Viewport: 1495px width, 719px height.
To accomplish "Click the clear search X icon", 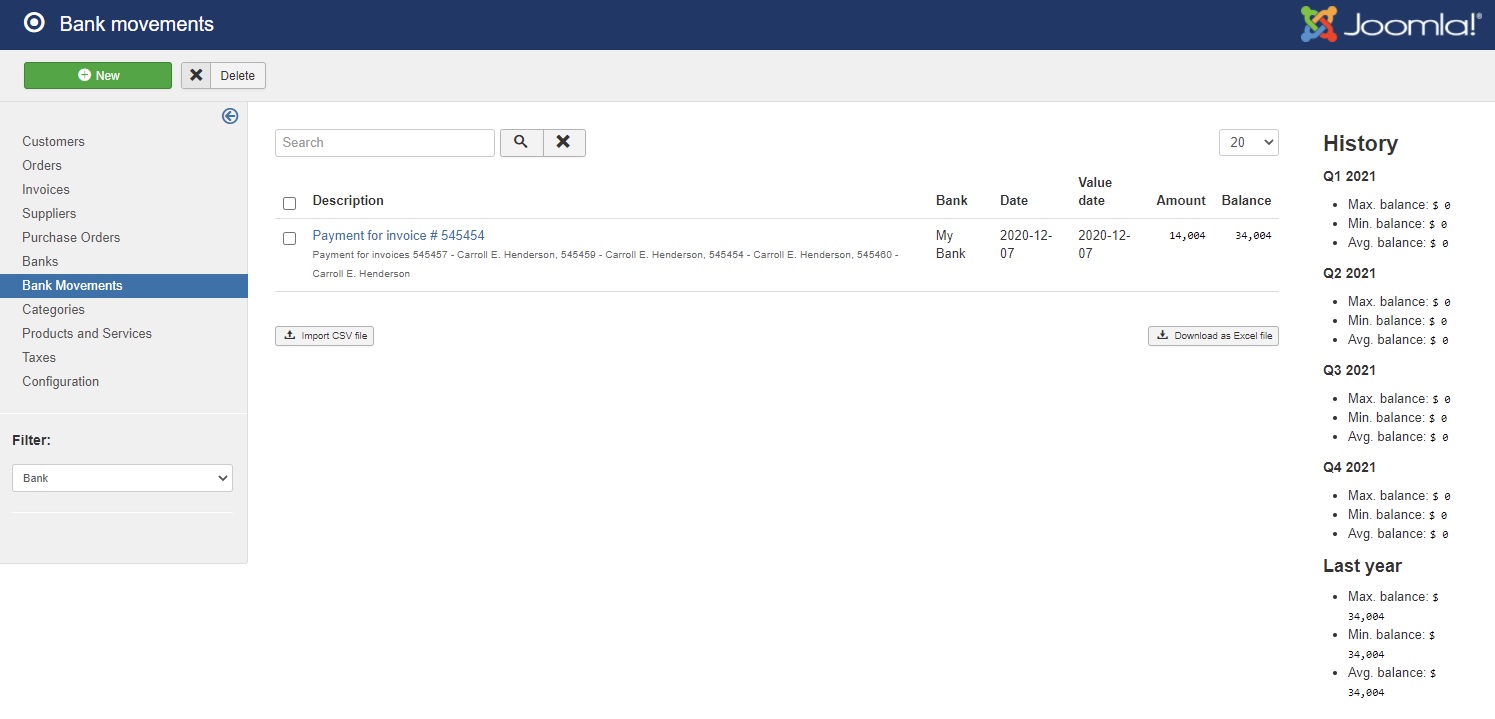I will 563,142.
